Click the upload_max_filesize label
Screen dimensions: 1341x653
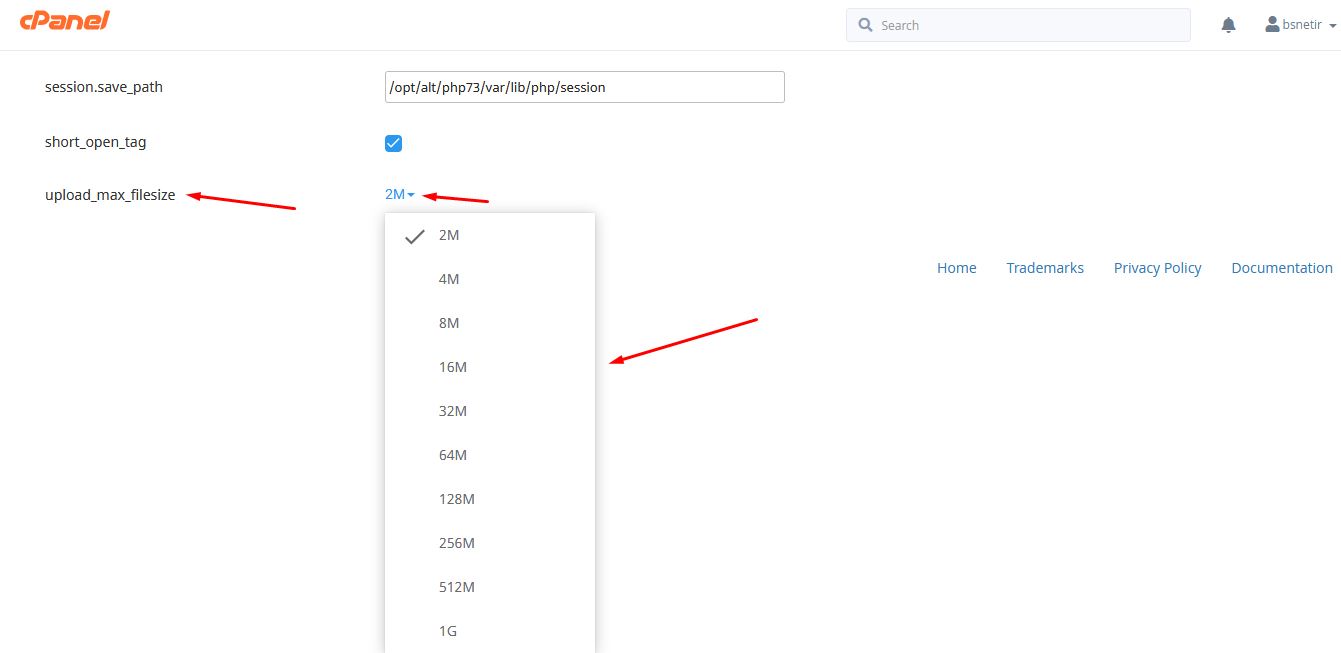(x=110, y=195)
